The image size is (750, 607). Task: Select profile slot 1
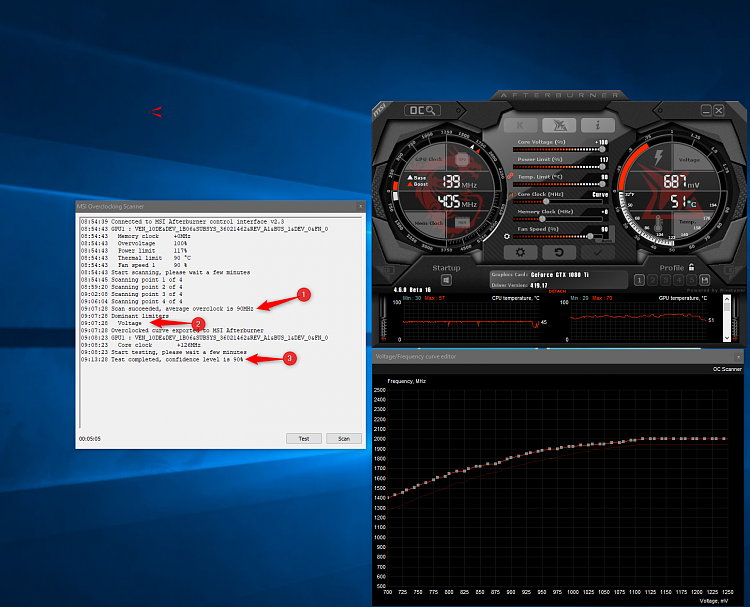(x=640, y=280)
